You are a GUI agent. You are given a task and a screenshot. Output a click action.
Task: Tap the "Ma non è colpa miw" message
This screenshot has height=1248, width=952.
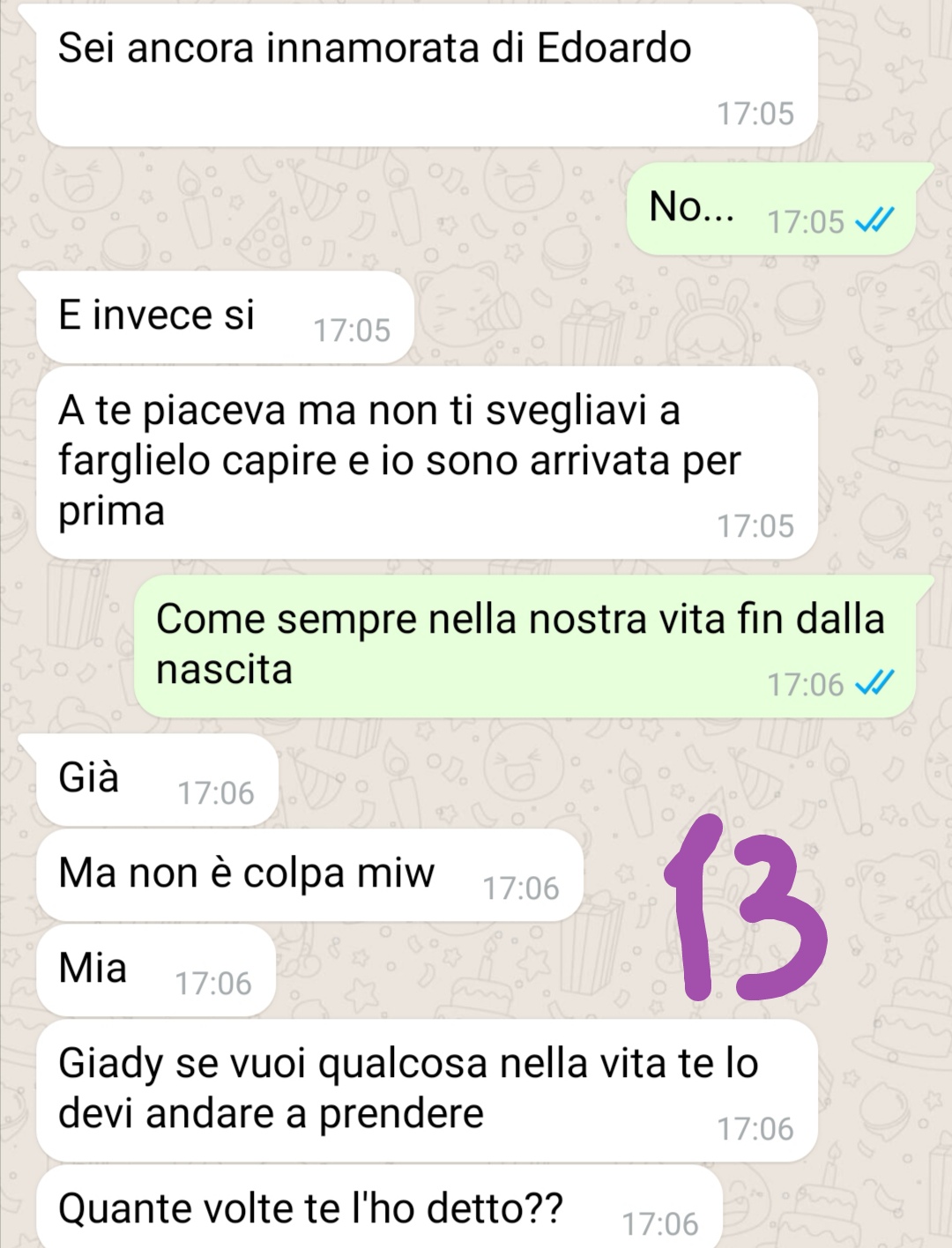click(x=309, y=875)
